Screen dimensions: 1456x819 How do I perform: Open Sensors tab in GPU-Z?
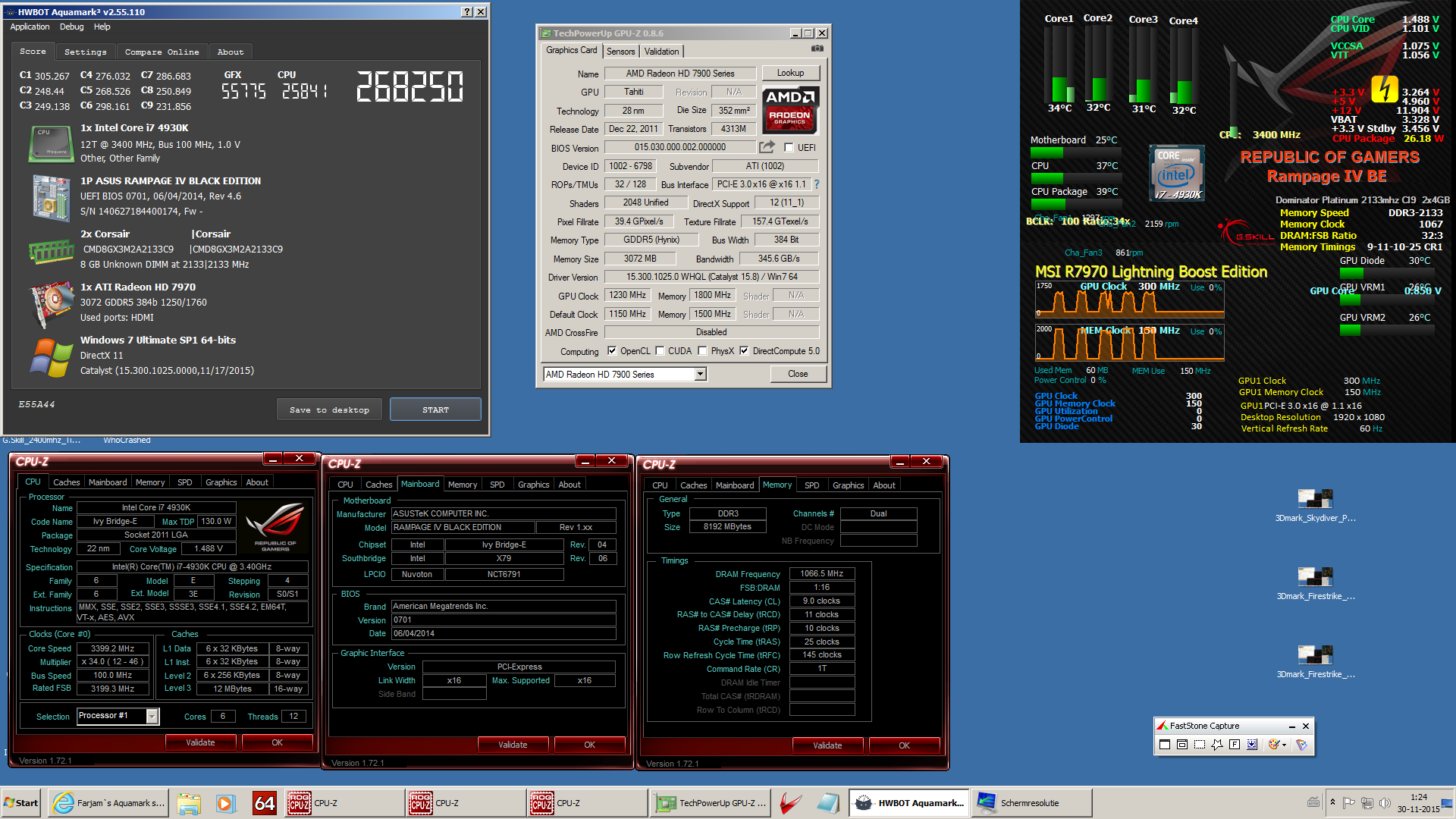tap(621, 52)
